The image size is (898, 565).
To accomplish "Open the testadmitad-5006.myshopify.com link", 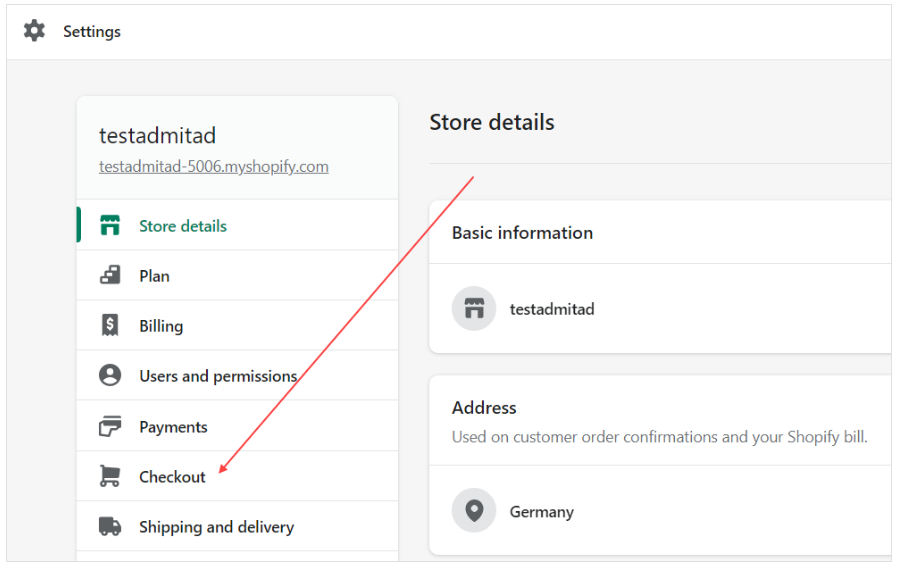I will [213, 167].
